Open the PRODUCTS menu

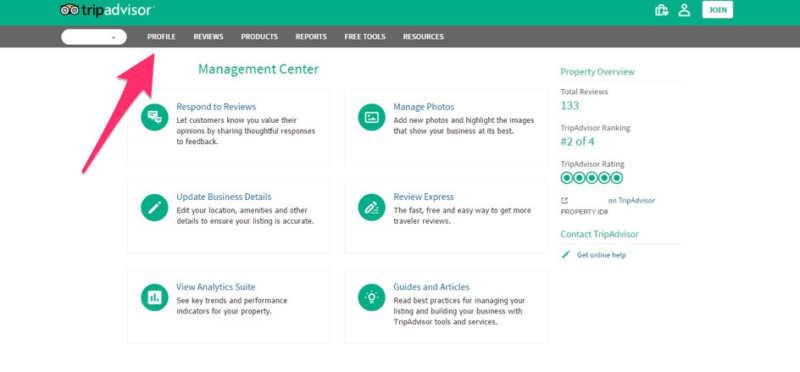coord(259,37)
